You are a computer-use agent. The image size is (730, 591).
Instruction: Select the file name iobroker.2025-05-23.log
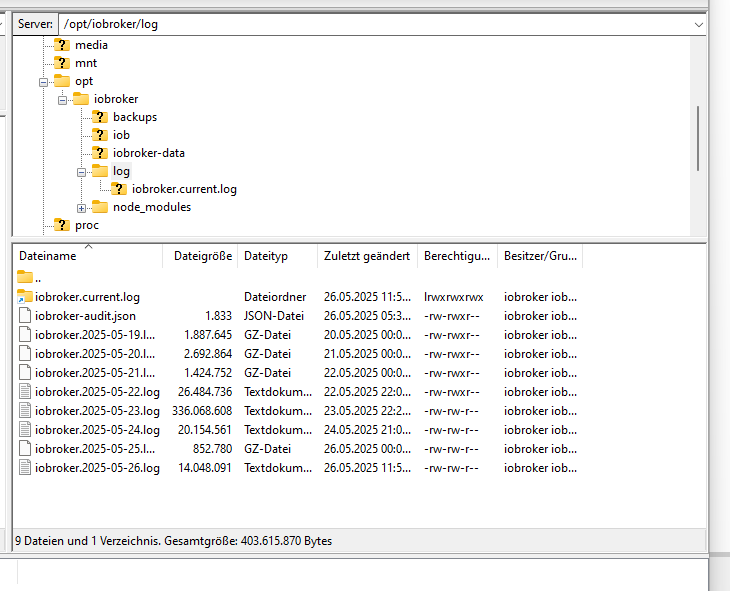97,411
